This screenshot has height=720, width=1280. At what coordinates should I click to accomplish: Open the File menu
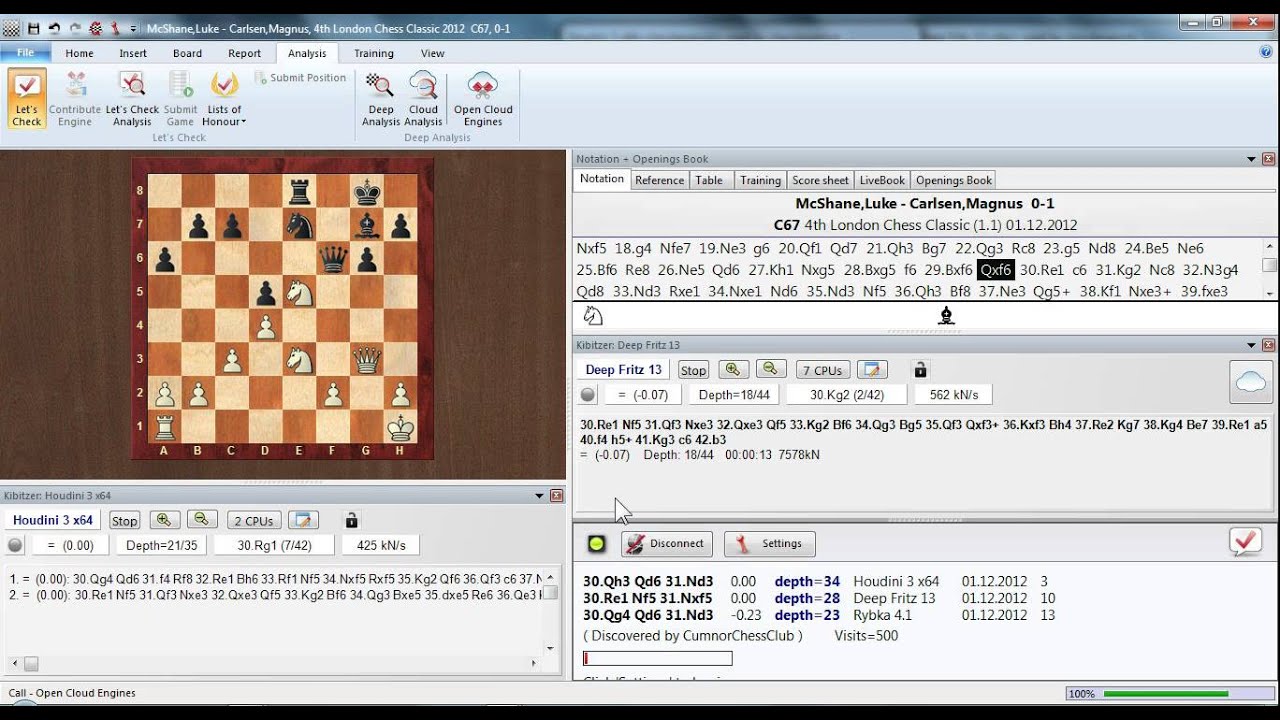tap(26, 53)
